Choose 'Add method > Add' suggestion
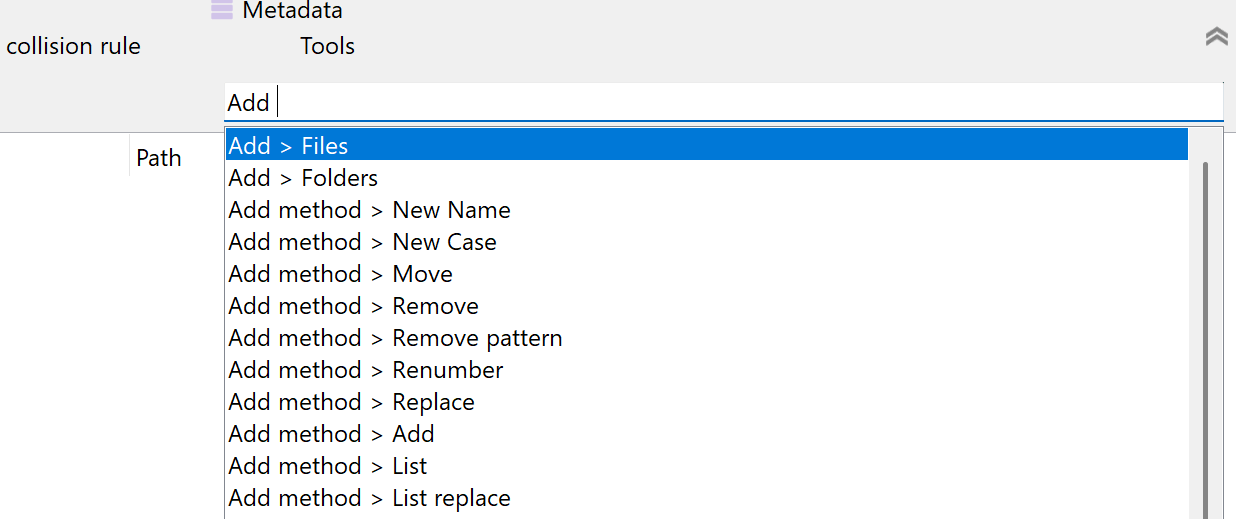1236x519 pixels. click(331, 434)
